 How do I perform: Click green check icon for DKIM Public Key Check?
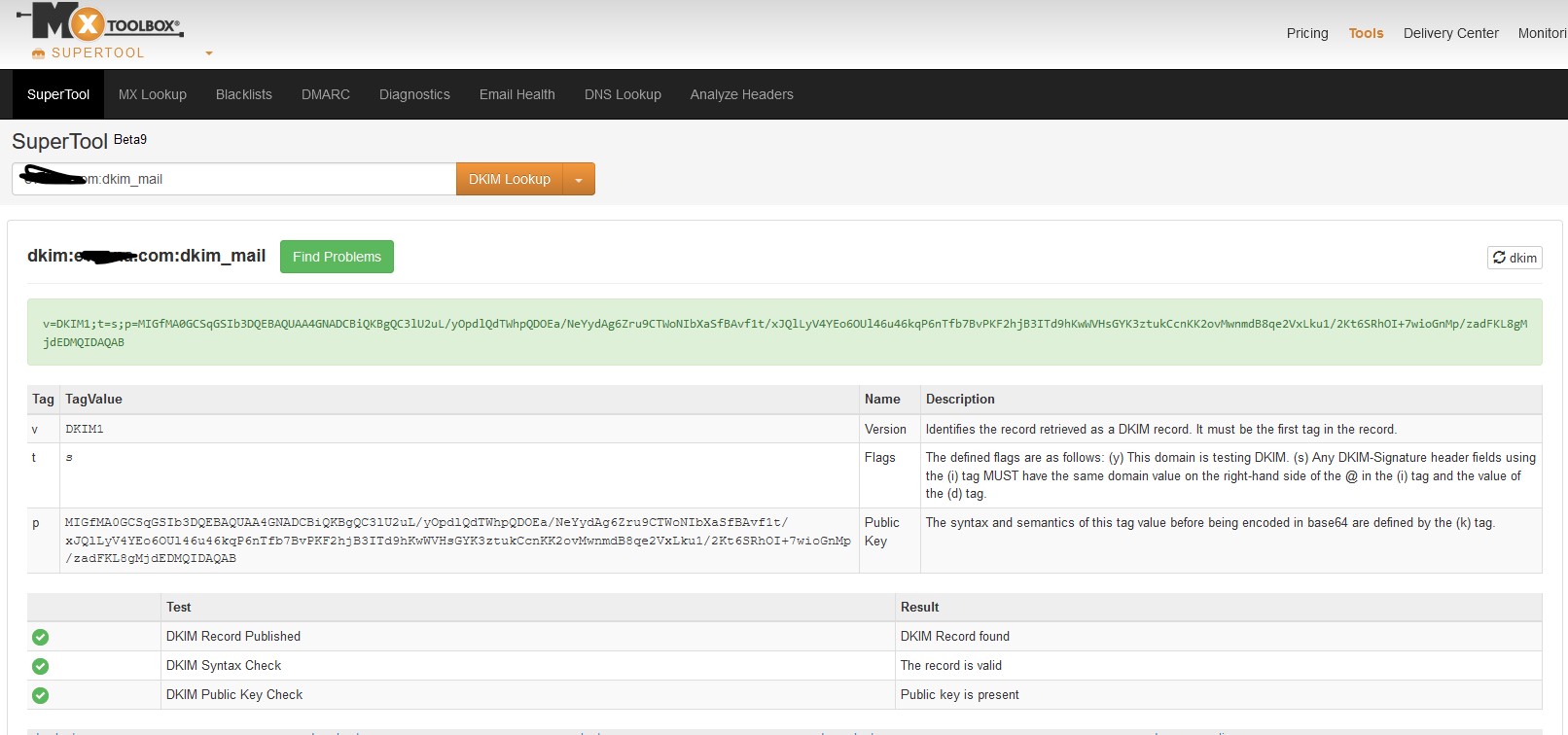(40, 695)
